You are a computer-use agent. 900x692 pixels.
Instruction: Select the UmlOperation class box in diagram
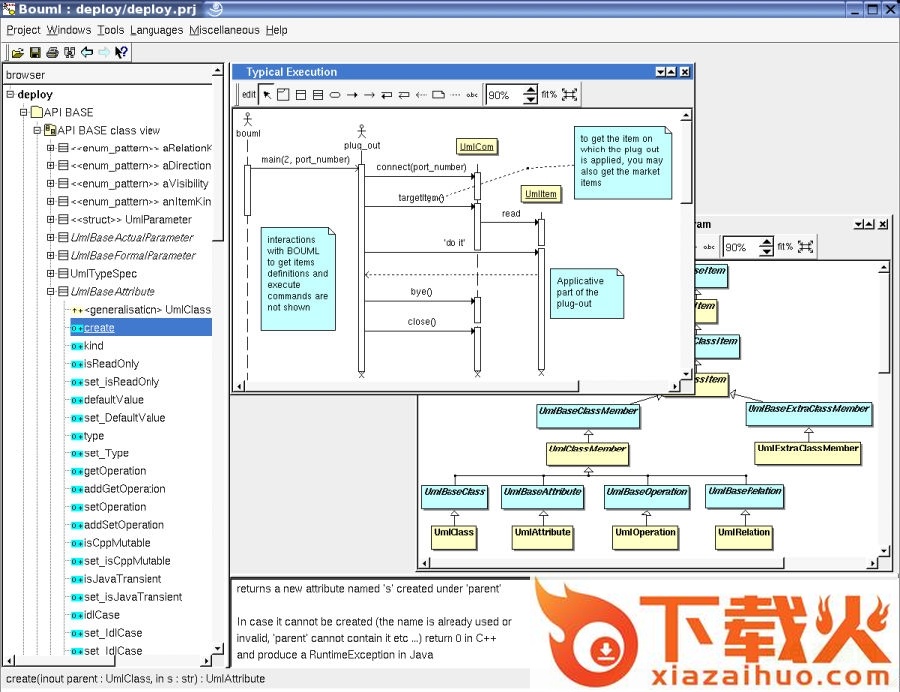click(645, 537)
